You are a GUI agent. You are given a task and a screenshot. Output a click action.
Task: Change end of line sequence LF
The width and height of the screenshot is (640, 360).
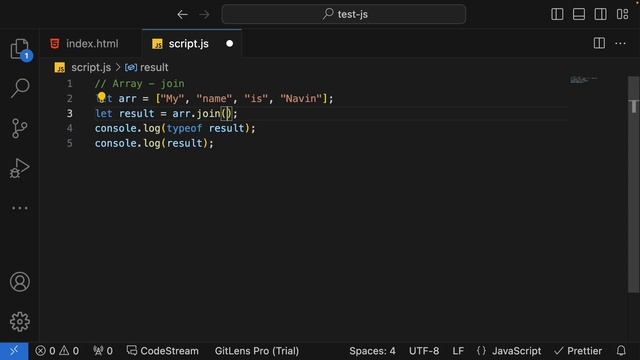pos(458,351)
